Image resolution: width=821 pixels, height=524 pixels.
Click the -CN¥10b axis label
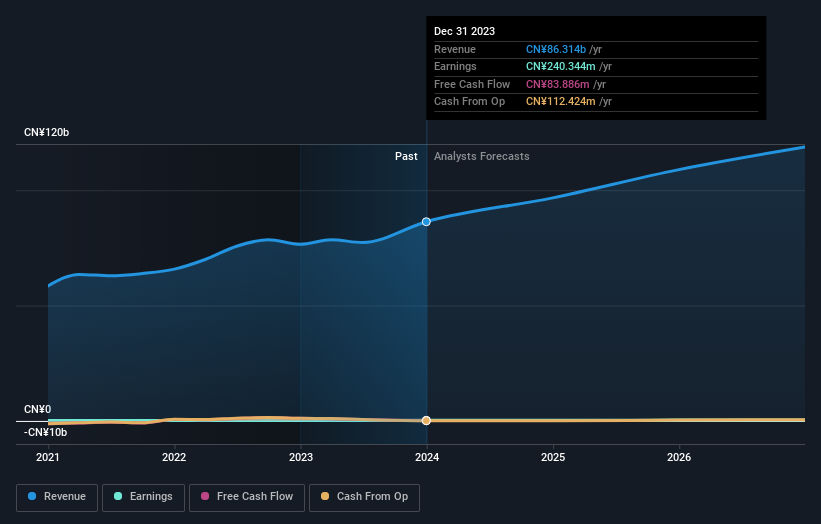tap(46, 432)
